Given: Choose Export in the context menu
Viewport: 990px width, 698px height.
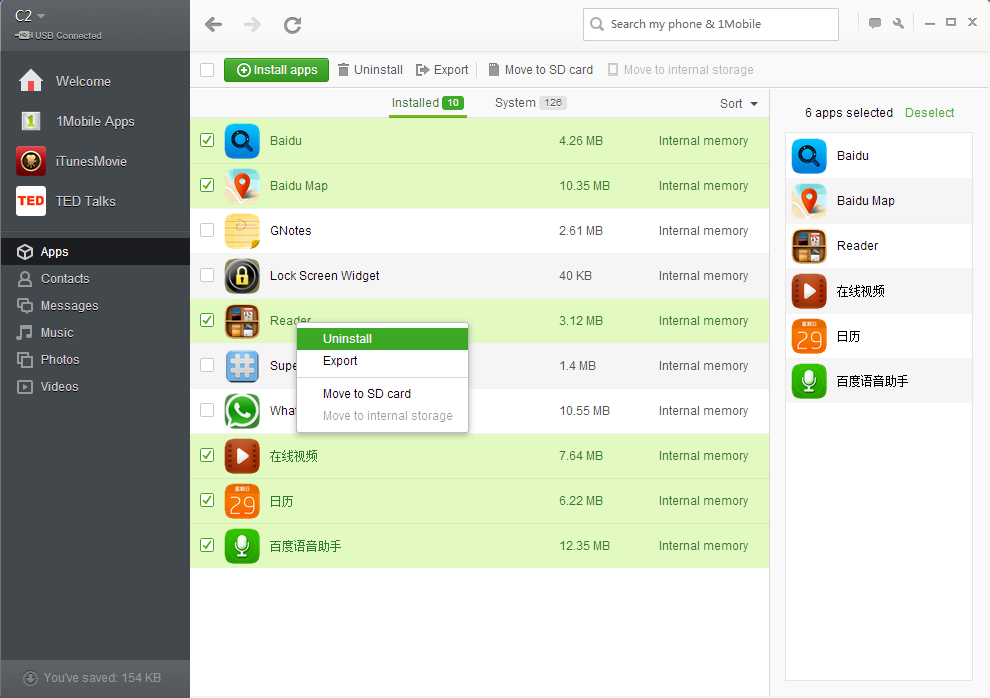Looking at the screenshot, I should 383,361.
